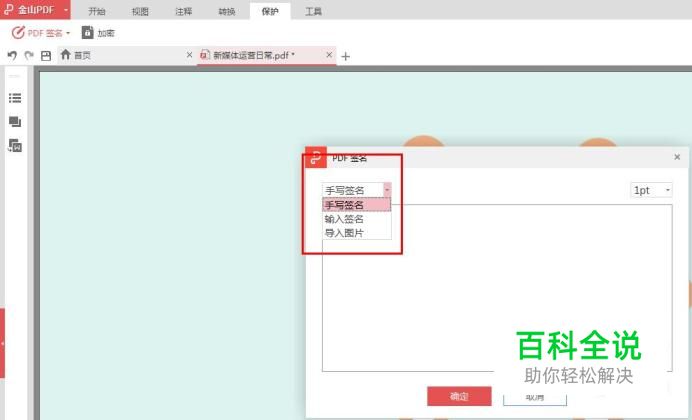
Task: Add a new tab with plus
Action: pos(346,56)
